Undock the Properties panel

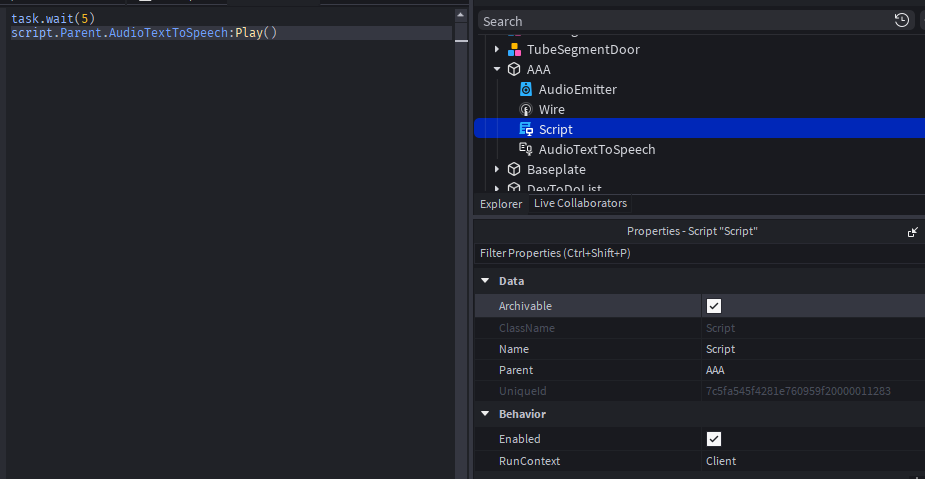(913, 232)
